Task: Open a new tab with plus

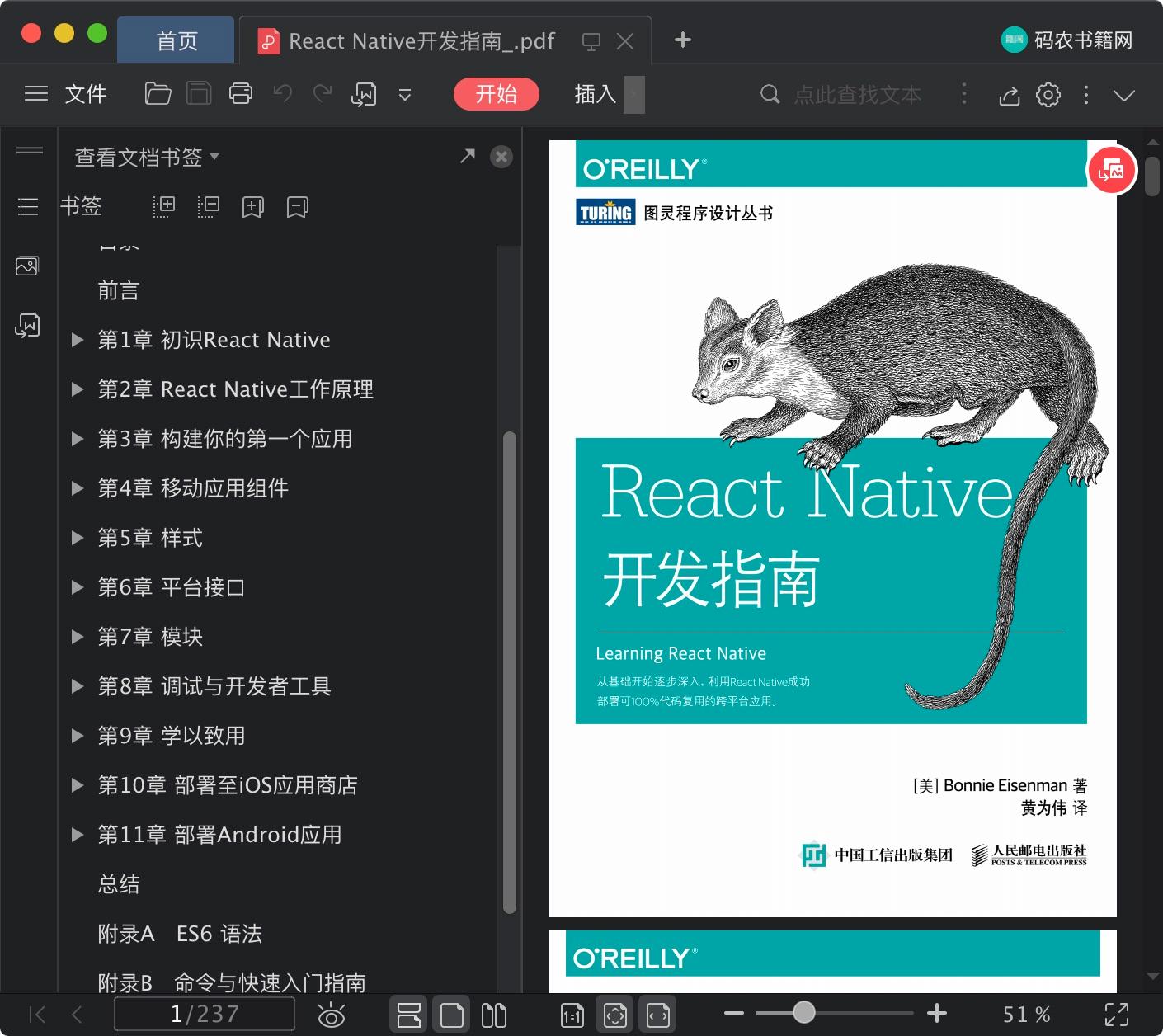Action: (683, 40)
